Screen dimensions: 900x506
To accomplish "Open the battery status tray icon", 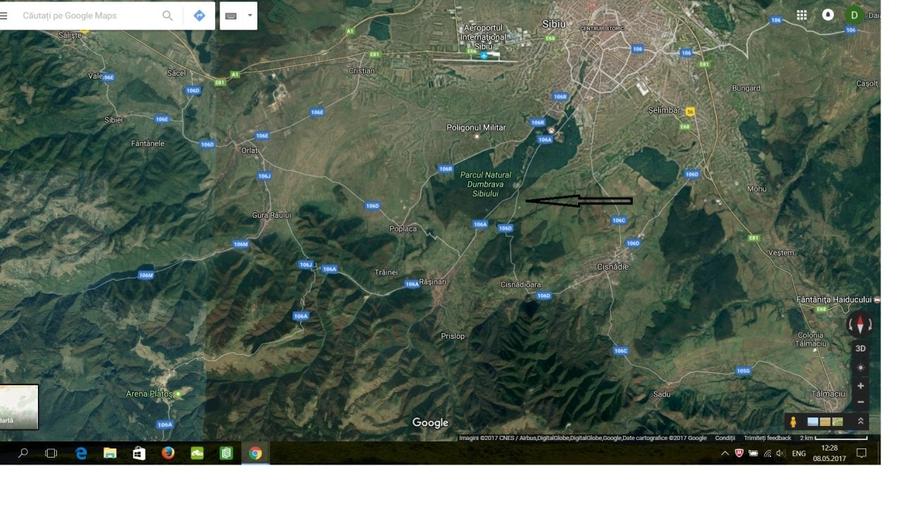I will point(753,453).
